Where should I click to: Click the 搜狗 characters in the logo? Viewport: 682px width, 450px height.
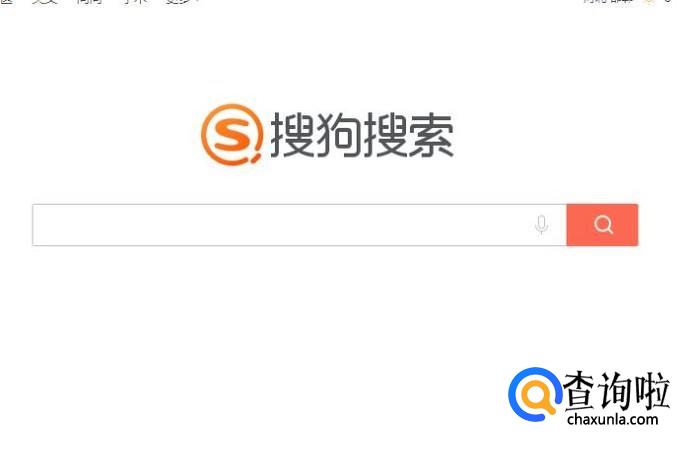tap(315, 135)
